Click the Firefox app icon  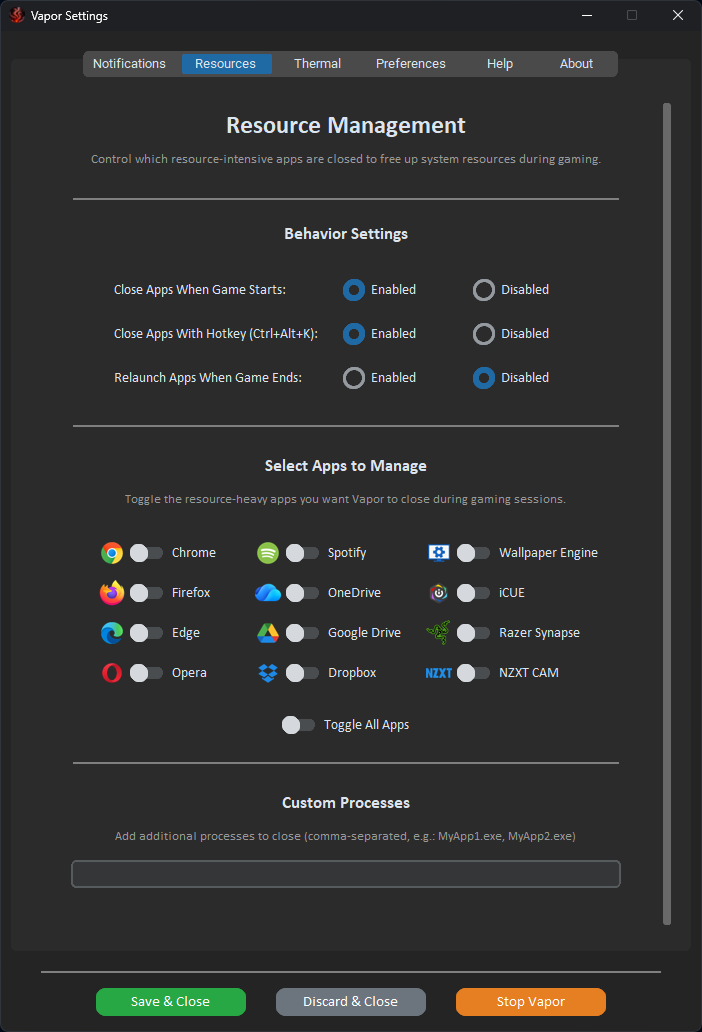[x=111, y=592]
